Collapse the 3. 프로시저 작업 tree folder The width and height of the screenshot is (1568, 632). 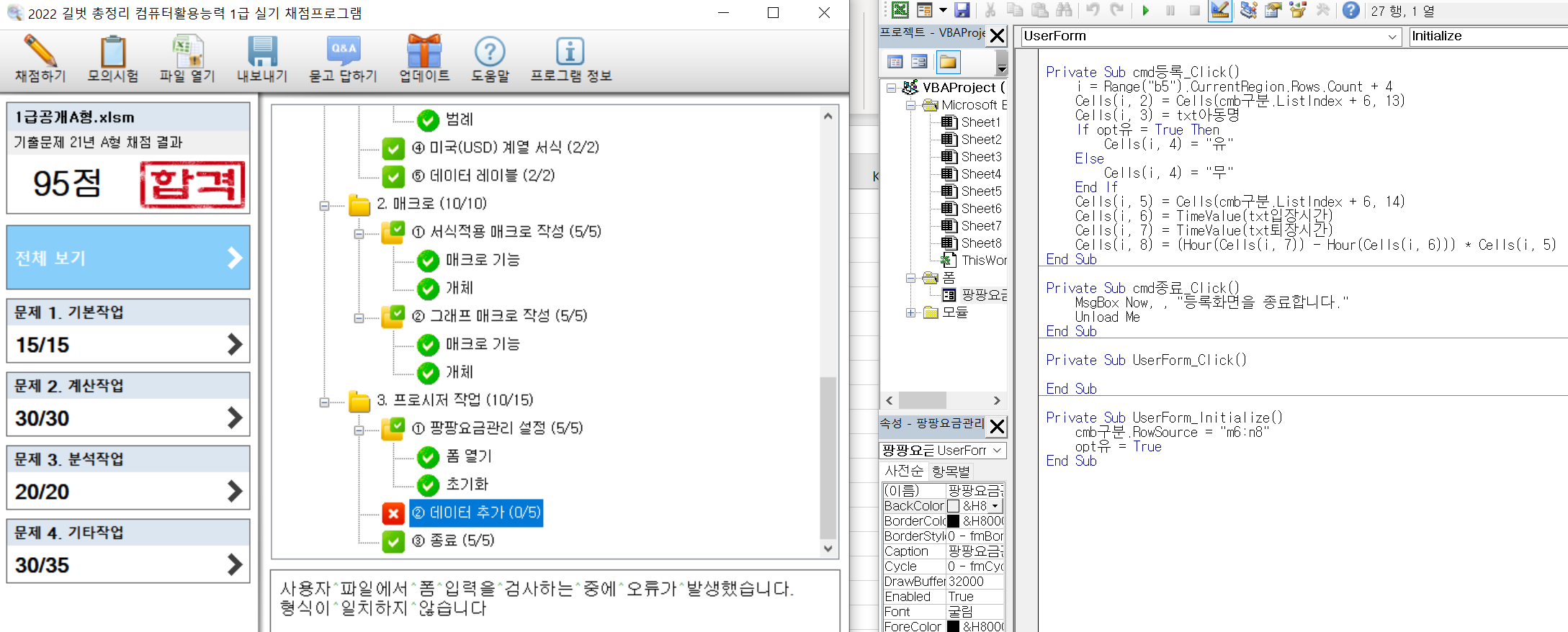pos(325,402)
